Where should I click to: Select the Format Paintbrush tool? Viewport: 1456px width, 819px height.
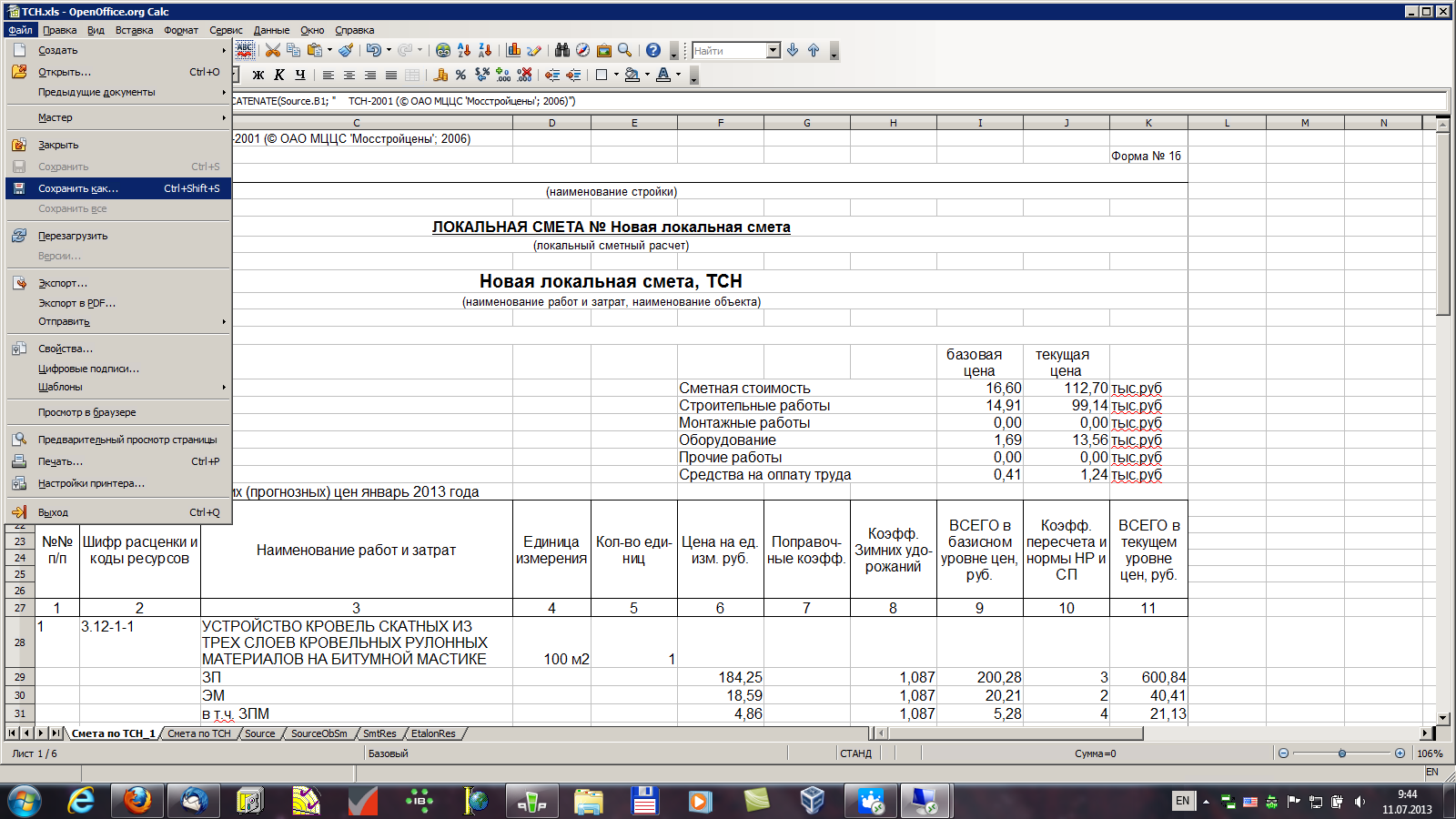[x=346, y=50]
